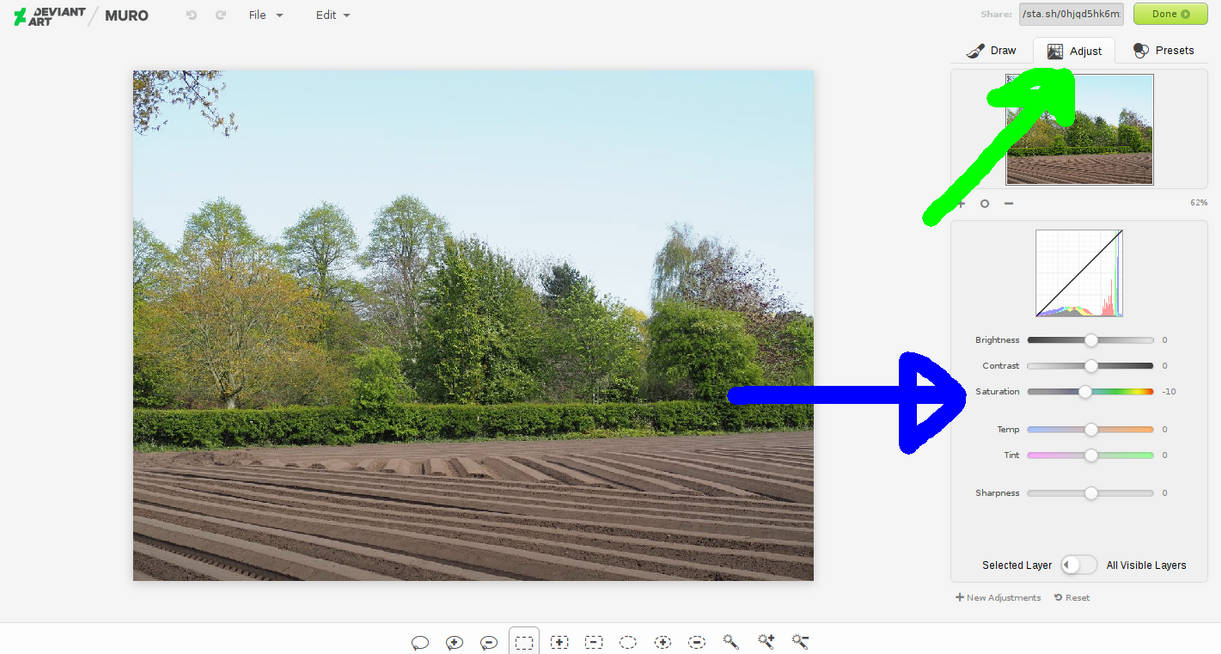Viewport: 1221px width, 654px height.
Task: Click the share URL field
Action: click(x=1072, y=14)
